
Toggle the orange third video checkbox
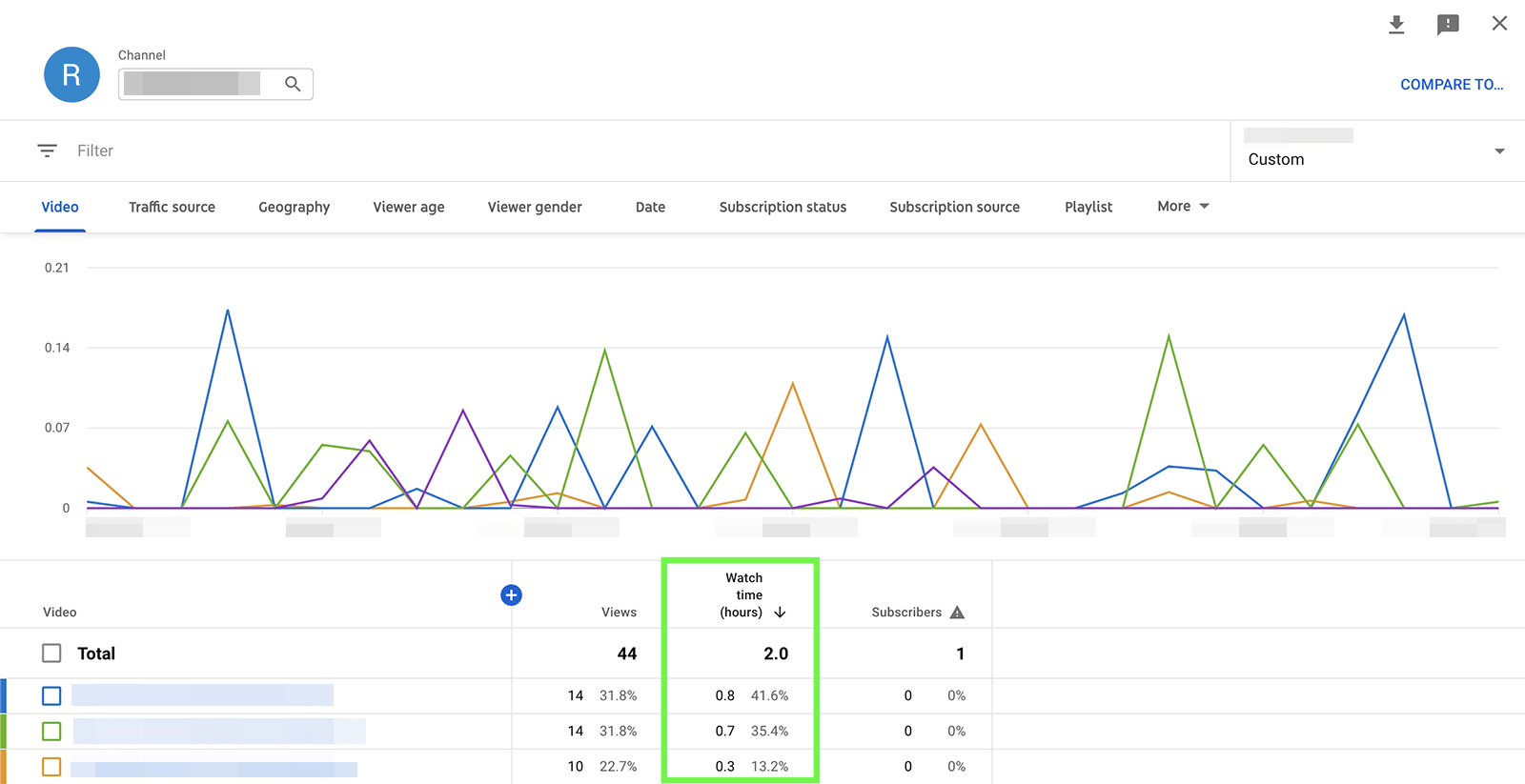[x=51, y=767]
